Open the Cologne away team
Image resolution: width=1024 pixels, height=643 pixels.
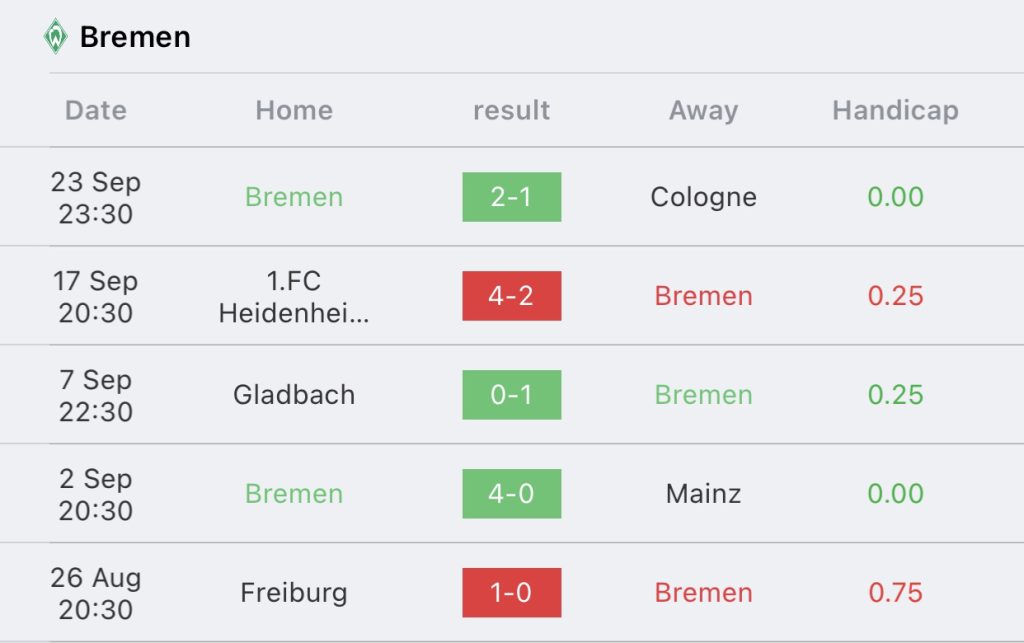tap(703, 197)
